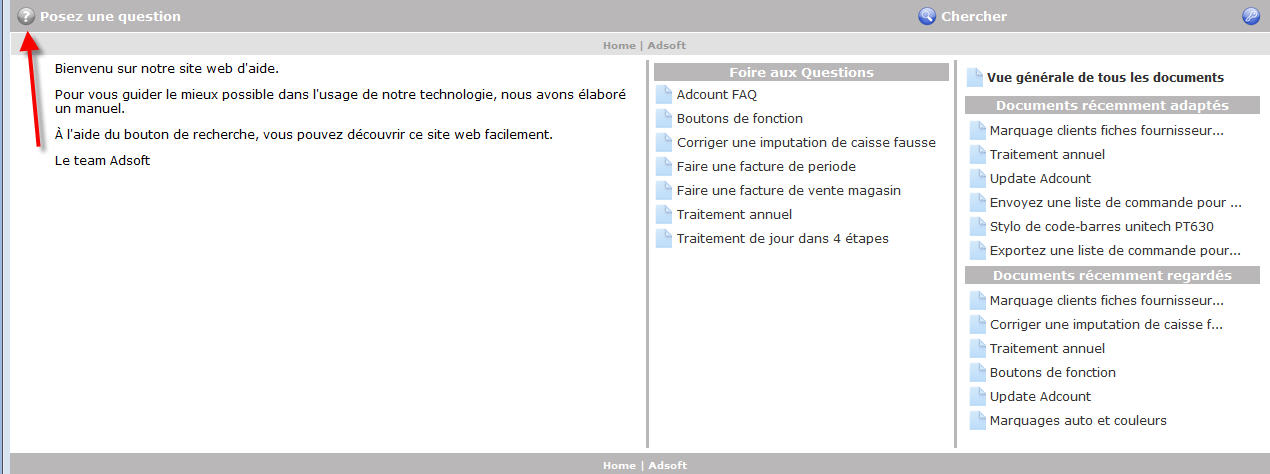Open 'Update Adcount' in récemment regardés
Viewport: 1270px width, 474px height.
[1040, 397]
